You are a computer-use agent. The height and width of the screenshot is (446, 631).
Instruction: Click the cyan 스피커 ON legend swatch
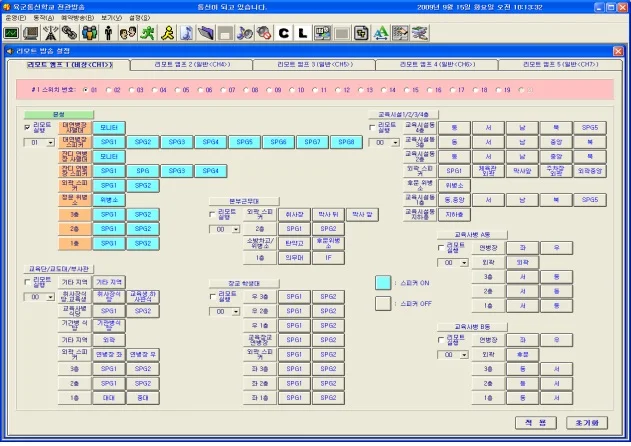coord(383,283)
